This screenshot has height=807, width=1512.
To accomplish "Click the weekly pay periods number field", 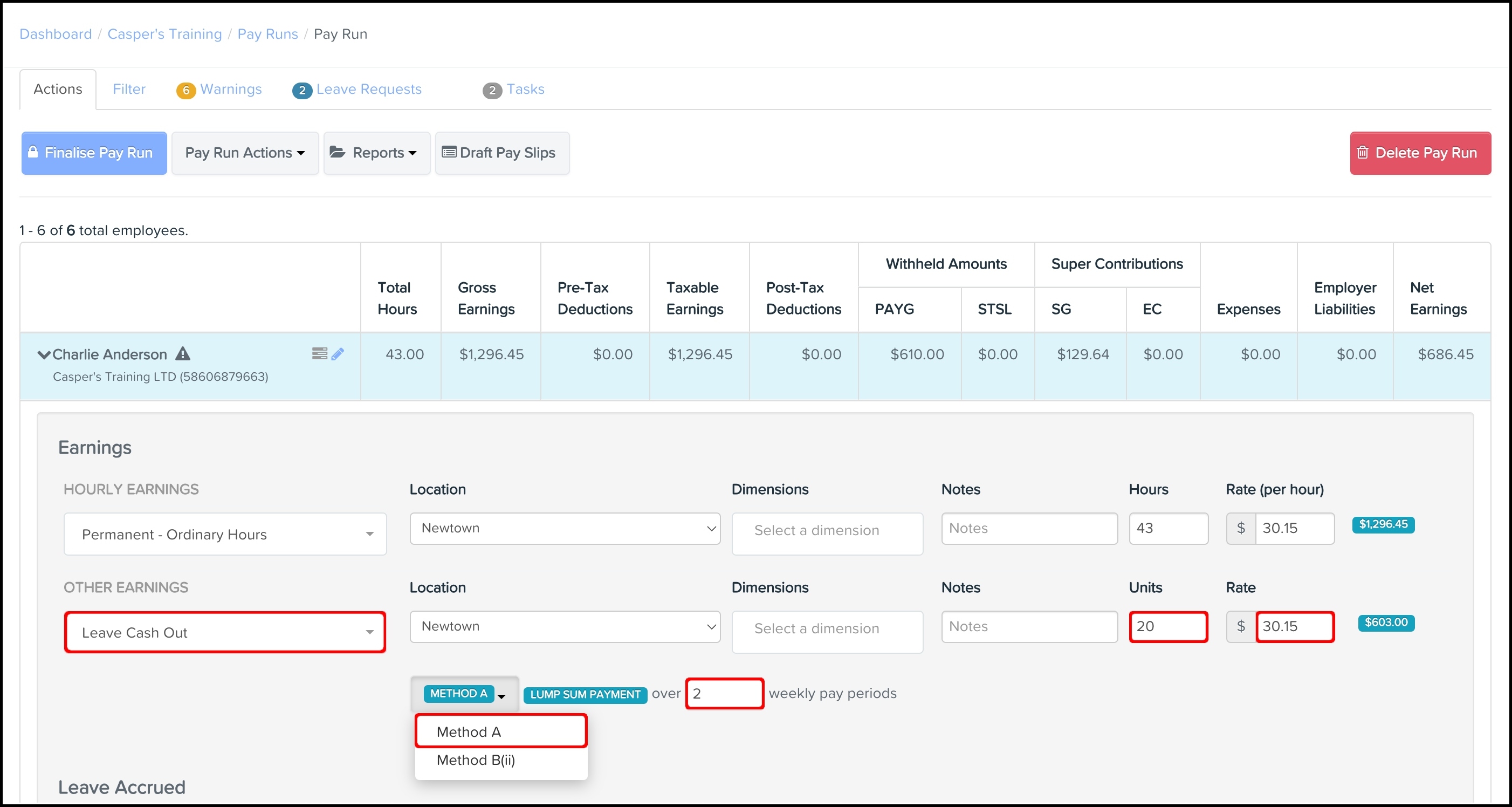I will pyautogui.click(x=724, y=693).
